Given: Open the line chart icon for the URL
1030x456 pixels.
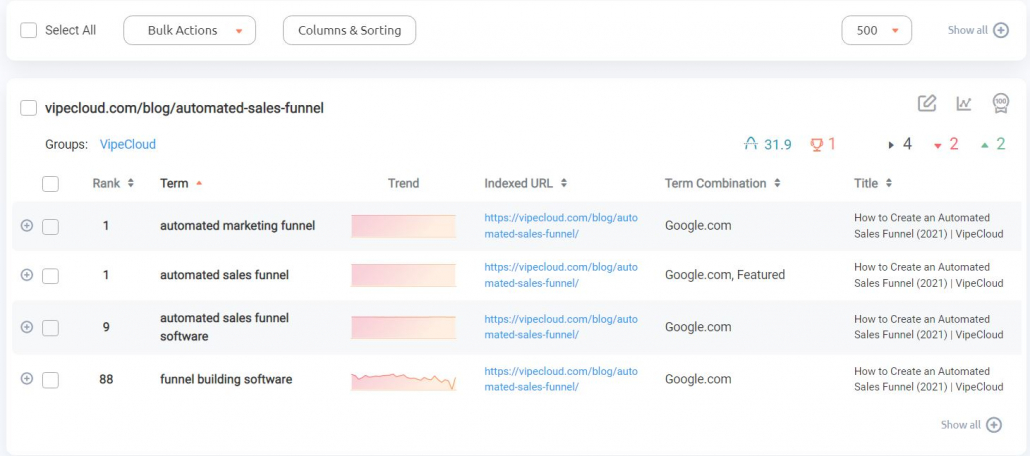Looking at the screenshot, I should pos(964,103).
